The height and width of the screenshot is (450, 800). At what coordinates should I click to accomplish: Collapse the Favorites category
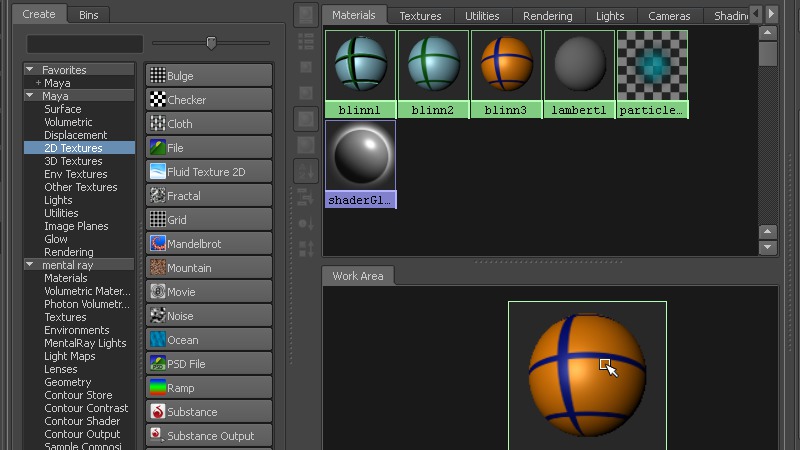click(x=30, y=70)
